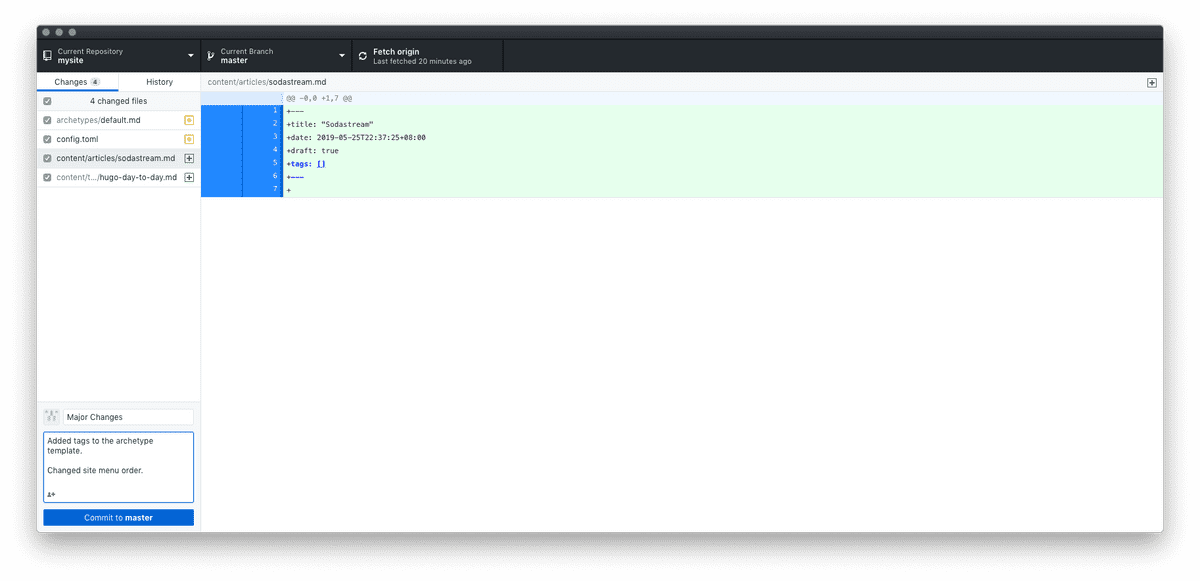Toggle the '4 changed files' select-all checkbox
This screenshot has width=1200, height=581.
tap(47, 101)
